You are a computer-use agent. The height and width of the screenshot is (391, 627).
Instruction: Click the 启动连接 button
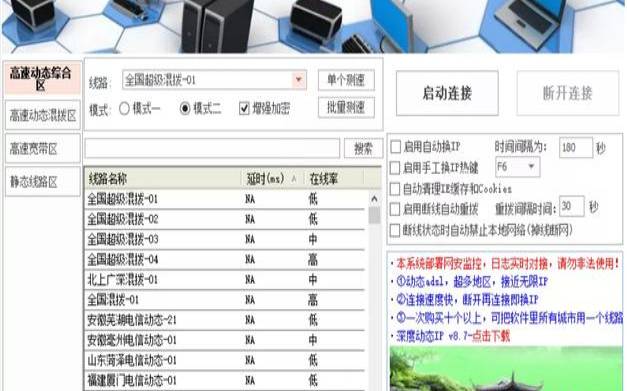(447, 93)
